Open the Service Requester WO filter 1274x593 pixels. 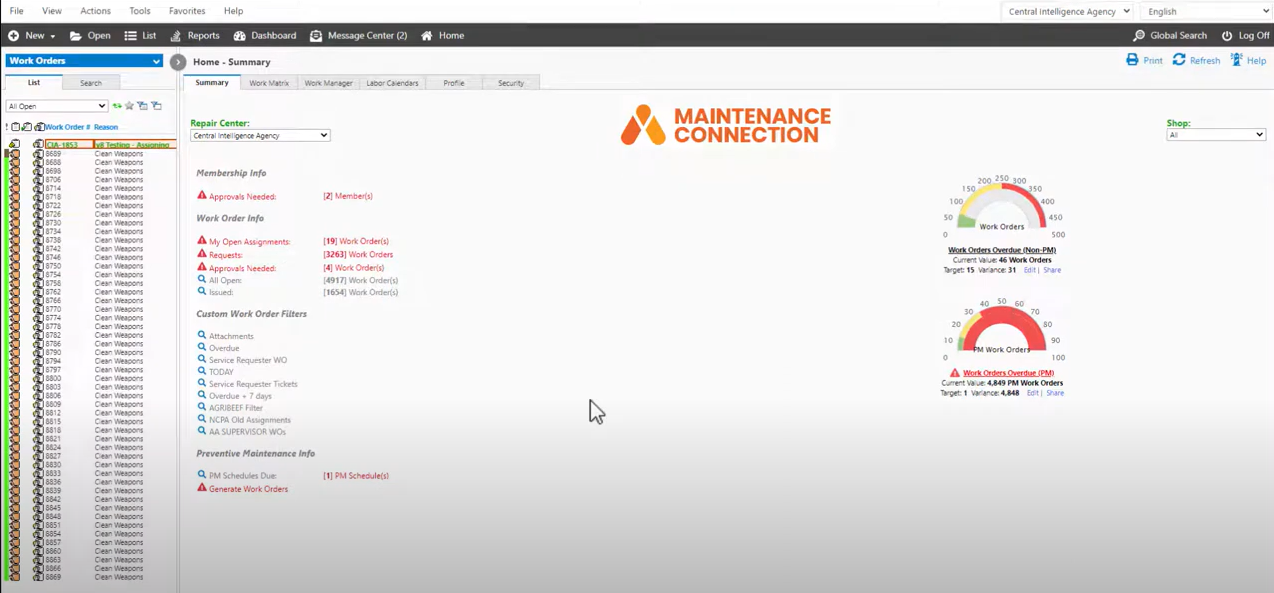click(248, 360)
